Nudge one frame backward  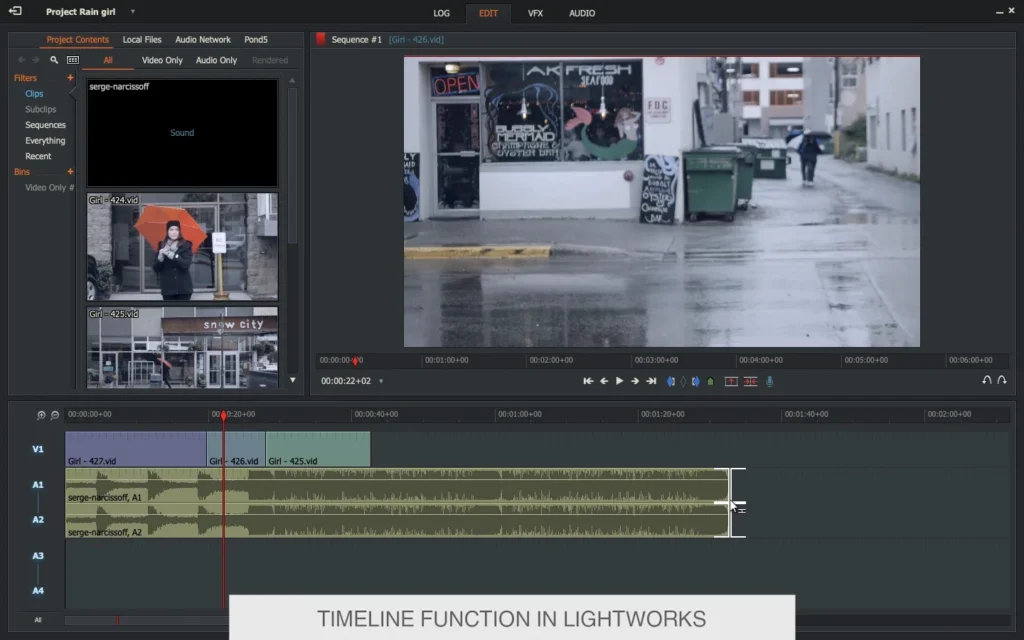[604, 381]
